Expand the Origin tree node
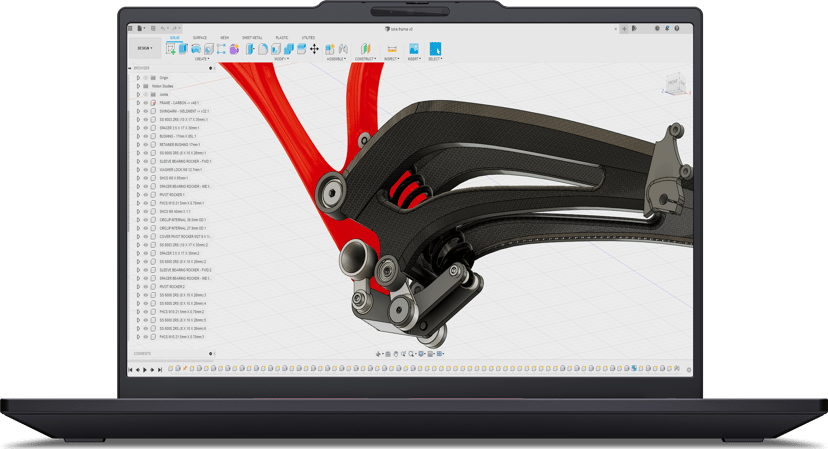 138,78
